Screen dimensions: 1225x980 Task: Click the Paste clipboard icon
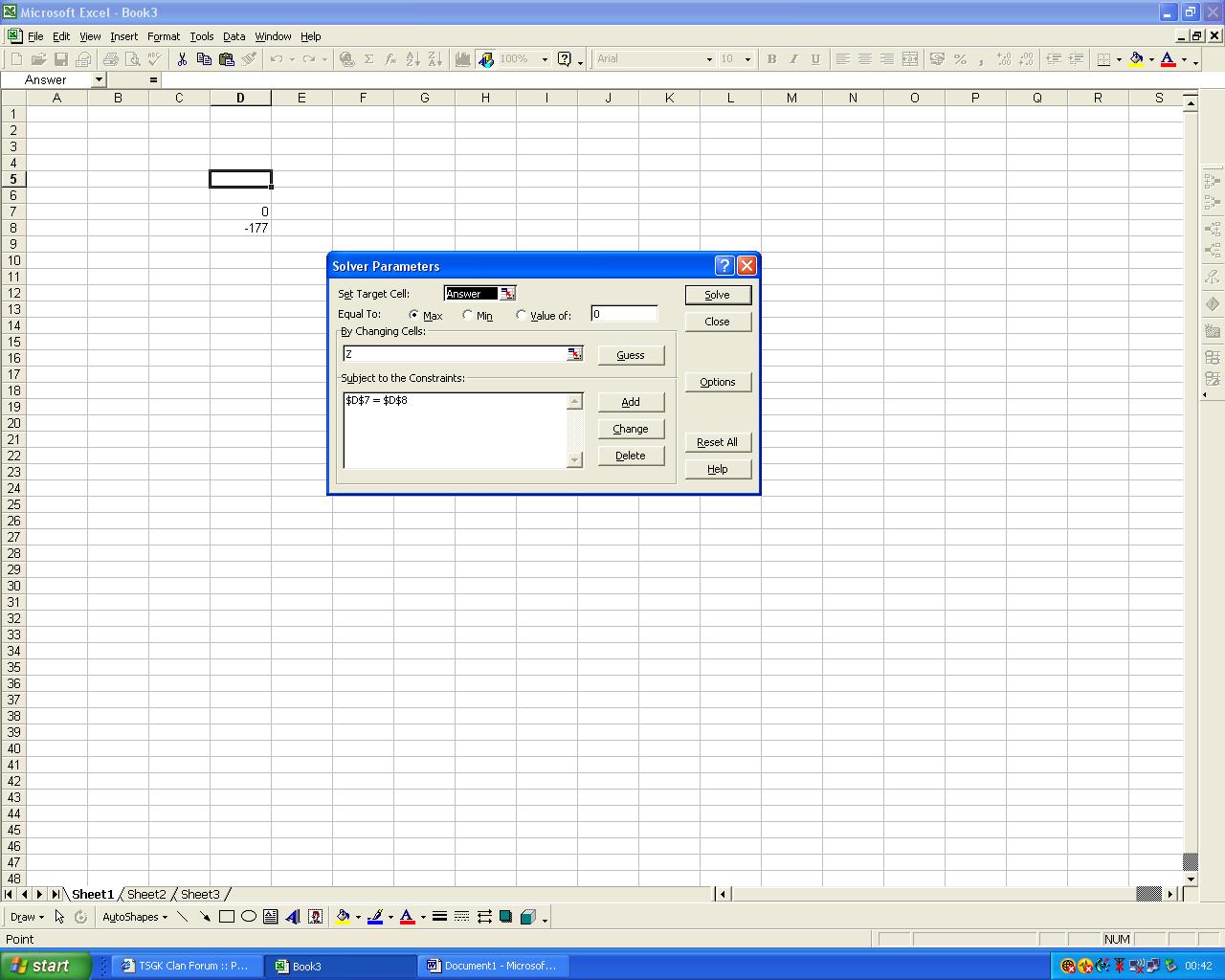pyautogui.click(x=227, y=59)
